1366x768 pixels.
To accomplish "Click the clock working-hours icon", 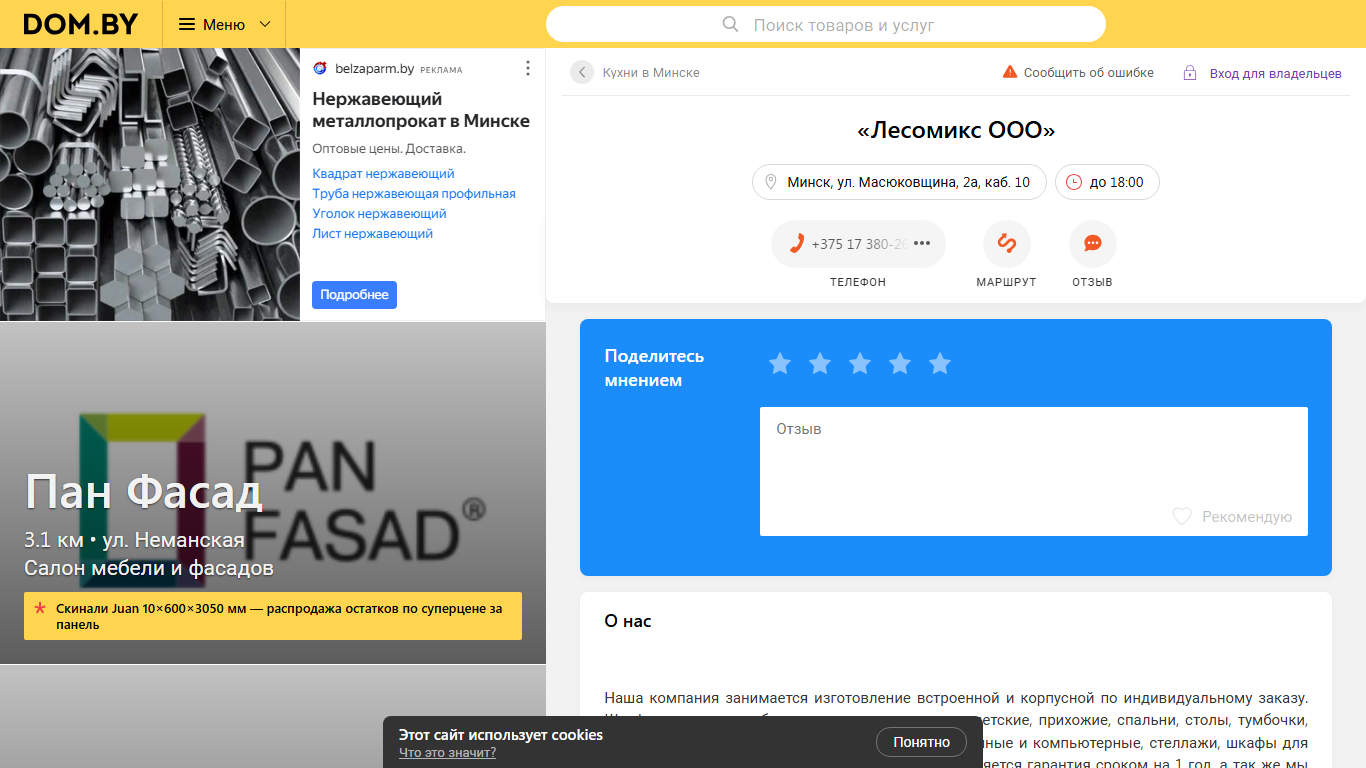I will [x=1074, y=182].
